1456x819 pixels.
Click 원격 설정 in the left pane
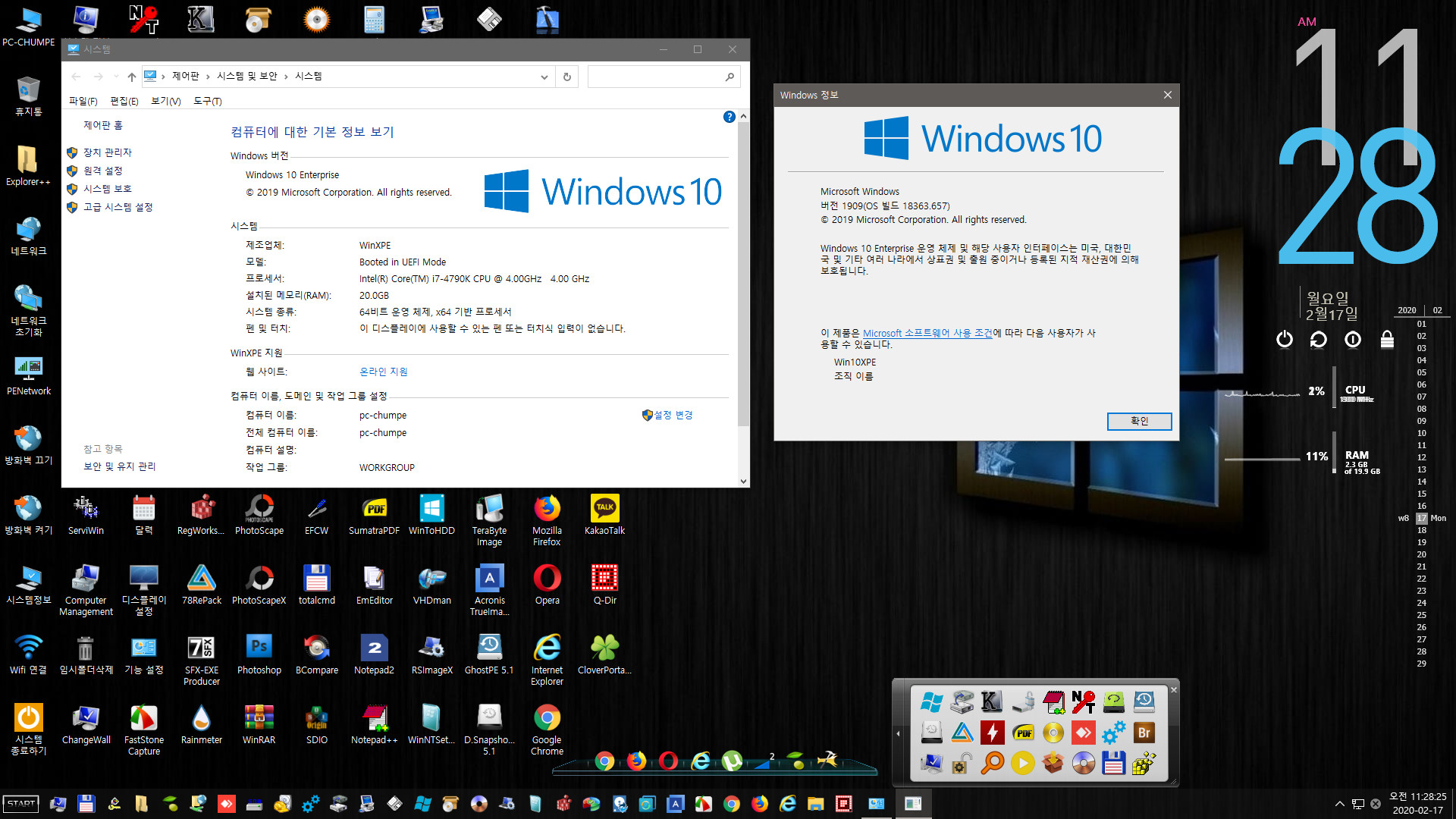point(102,171)
